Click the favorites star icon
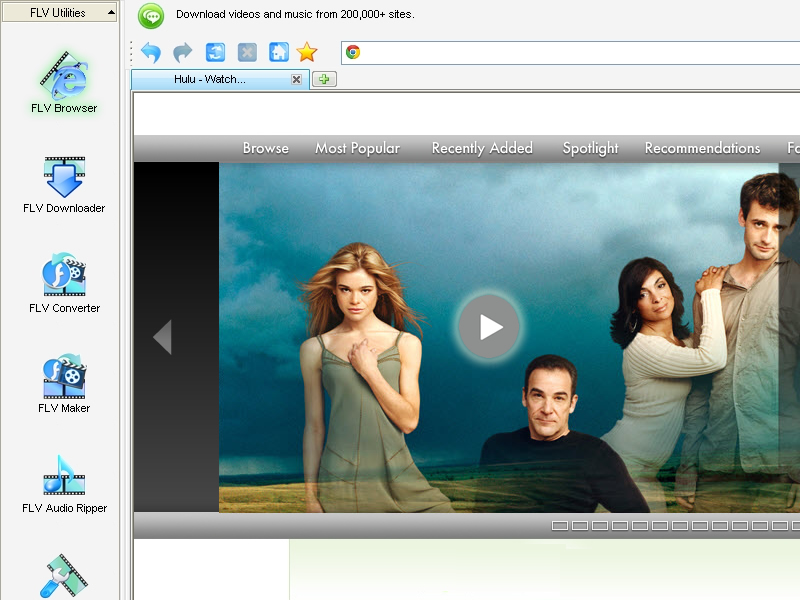The image size is (800, 600). 307,53
